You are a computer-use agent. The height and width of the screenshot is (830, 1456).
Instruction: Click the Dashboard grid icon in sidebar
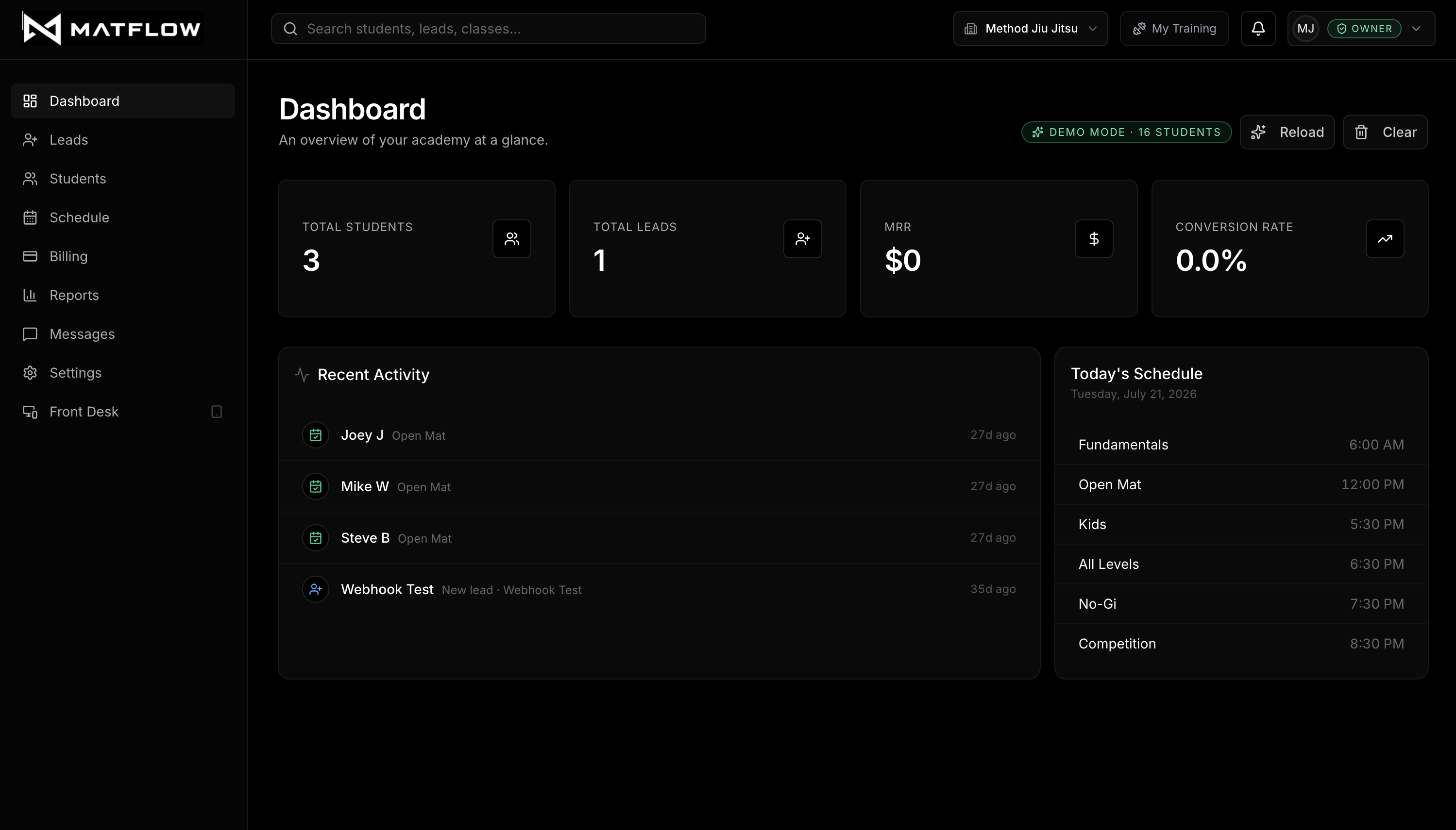click(x=30, y=101)
